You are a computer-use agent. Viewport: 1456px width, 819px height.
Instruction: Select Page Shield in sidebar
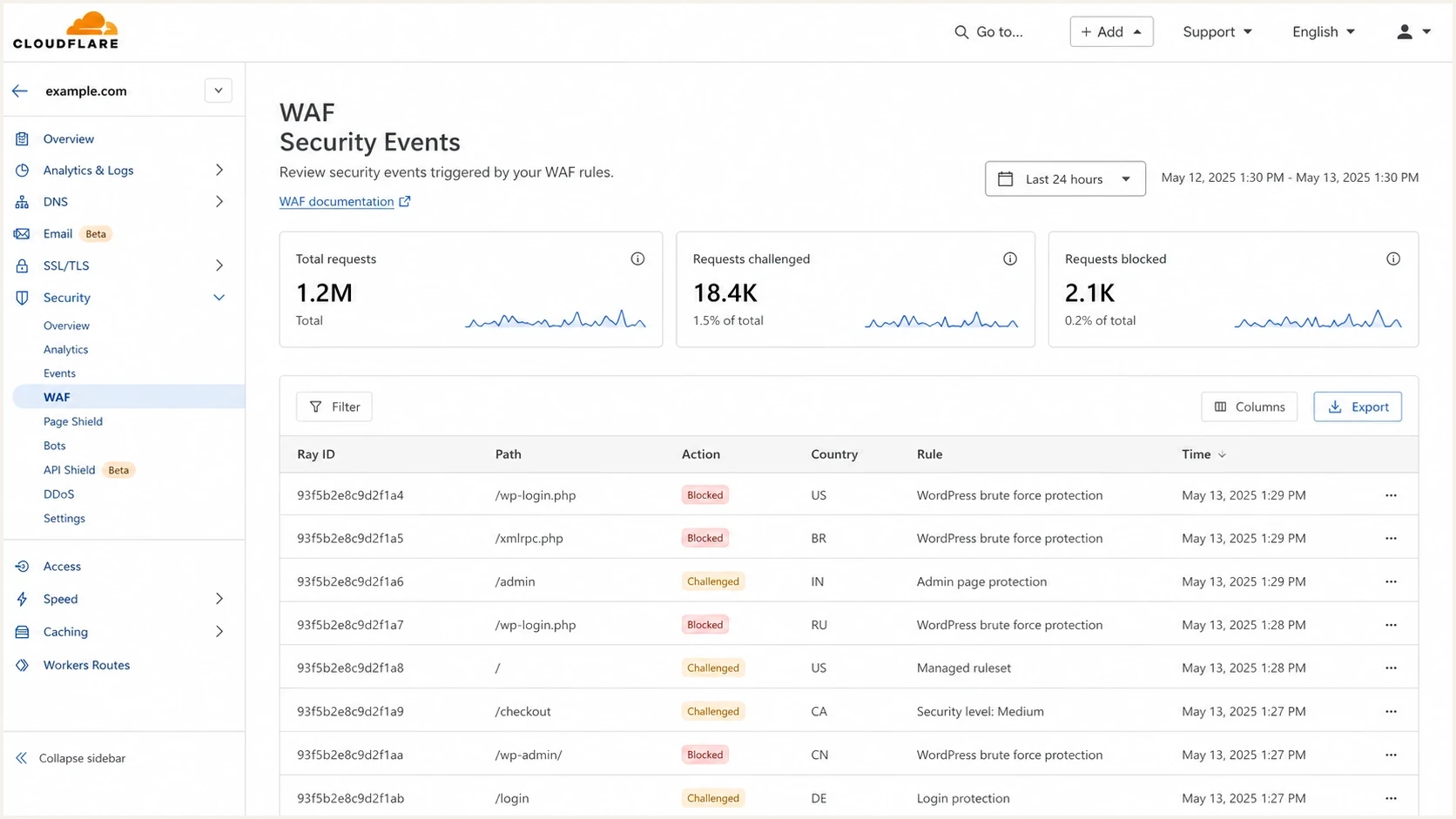pos(73,421)
